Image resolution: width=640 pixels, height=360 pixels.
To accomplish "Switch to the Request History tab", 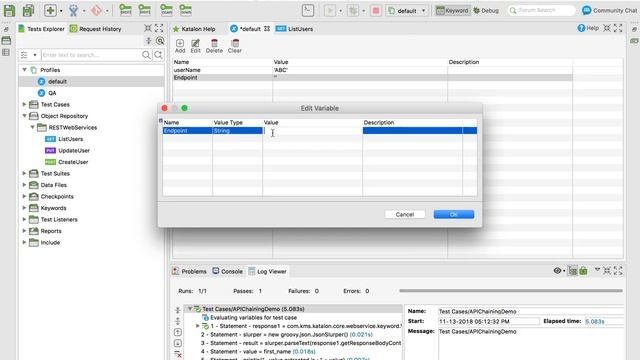I will pyautogui.click(x=96, y=29).
